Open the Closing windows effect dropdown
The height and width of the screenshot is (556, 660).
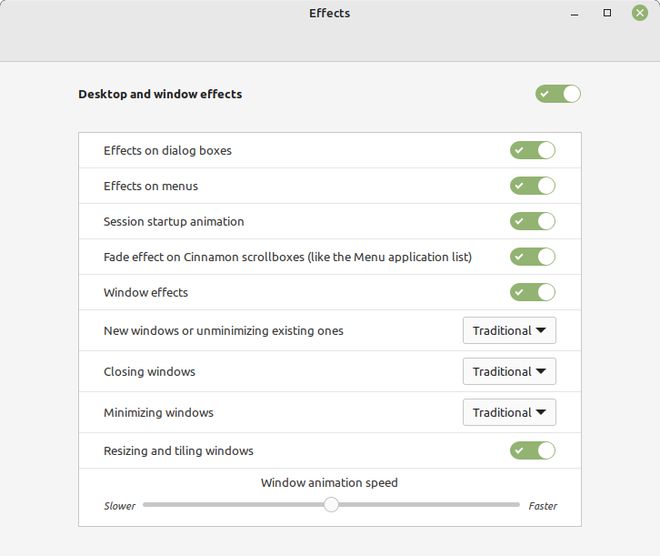tap(509, 371)
